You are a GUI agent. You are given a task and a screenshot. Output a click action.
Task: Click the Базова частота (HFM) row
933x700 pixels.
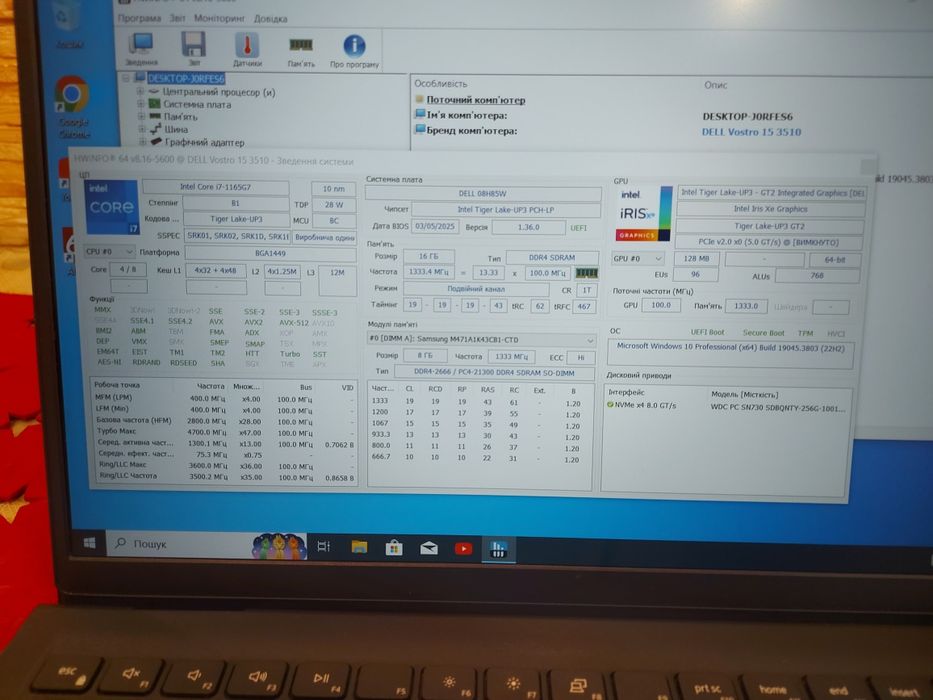224,421
